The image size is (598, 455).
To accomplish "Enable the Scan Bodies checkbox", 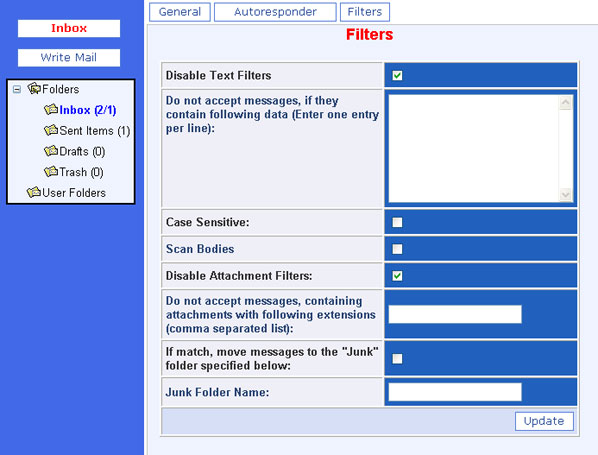I will point(397,249).
